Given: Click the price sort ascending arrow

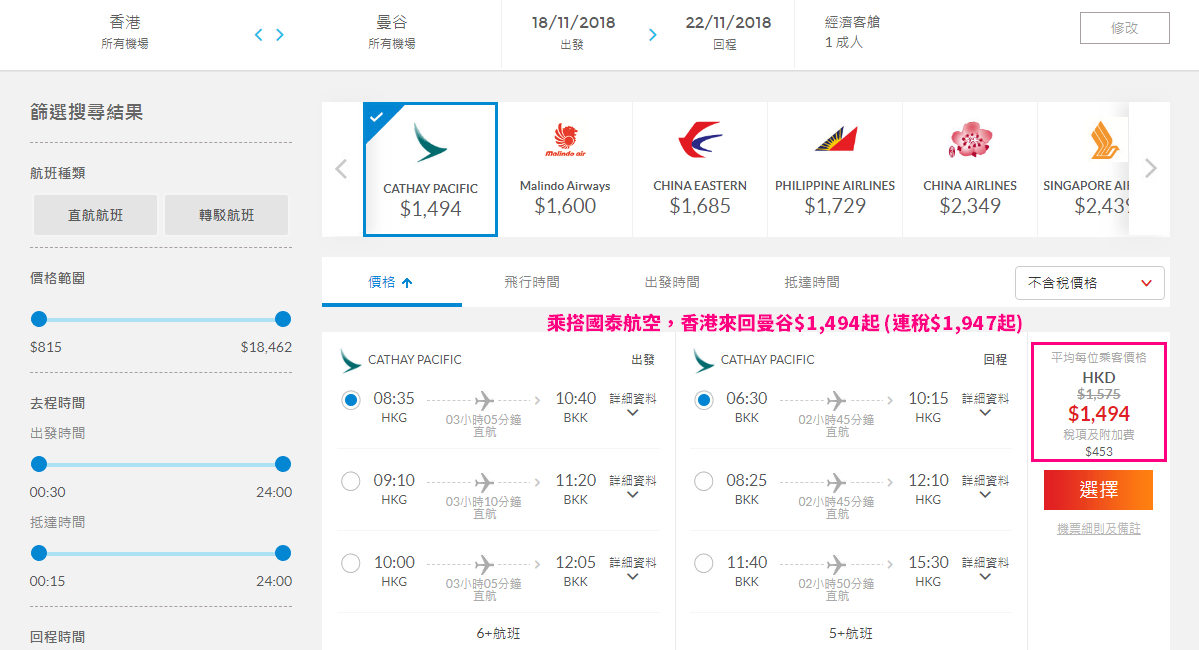Looking at the screenshot, I should click(x=407, y=283).
